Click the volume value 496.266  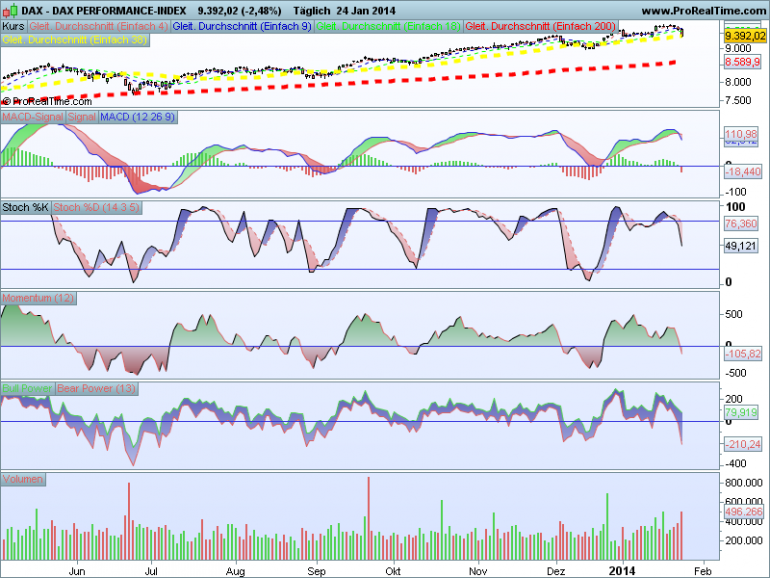(744, 512)
